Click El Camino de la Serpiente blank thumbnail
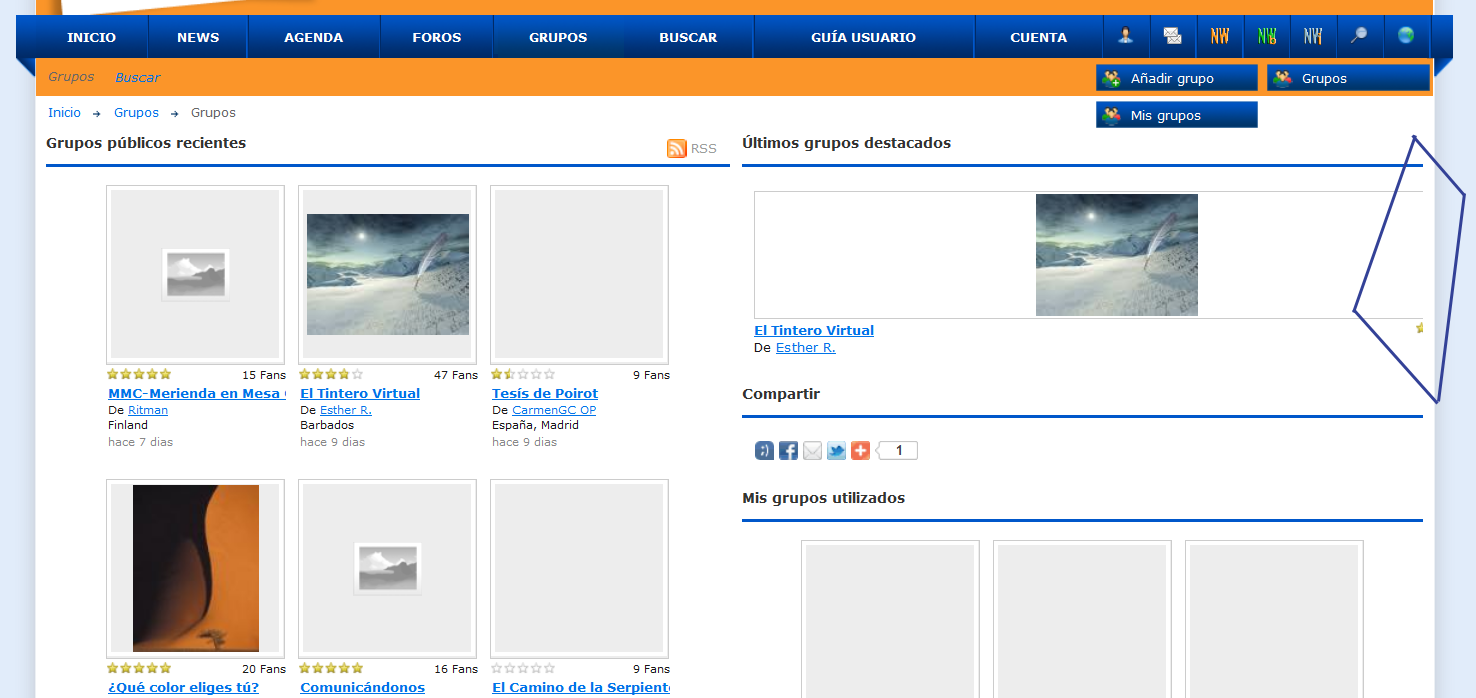Screen dimensions: 1476x698 pos(579,568)
